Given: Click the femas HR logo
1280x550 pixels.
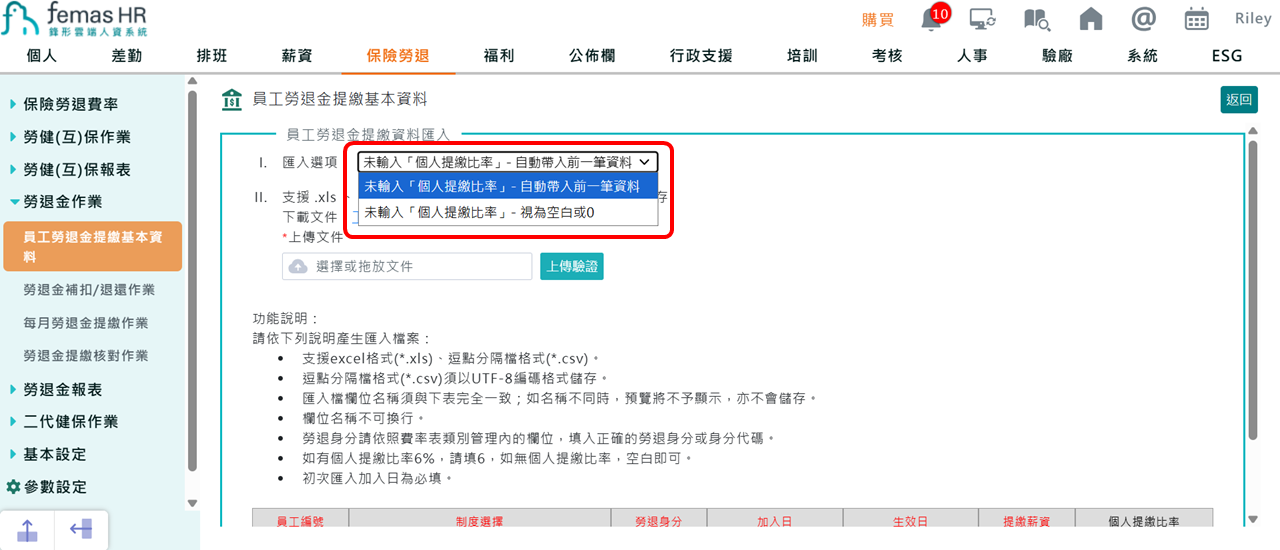Looking at the screenshot, I should coord(76,20).
